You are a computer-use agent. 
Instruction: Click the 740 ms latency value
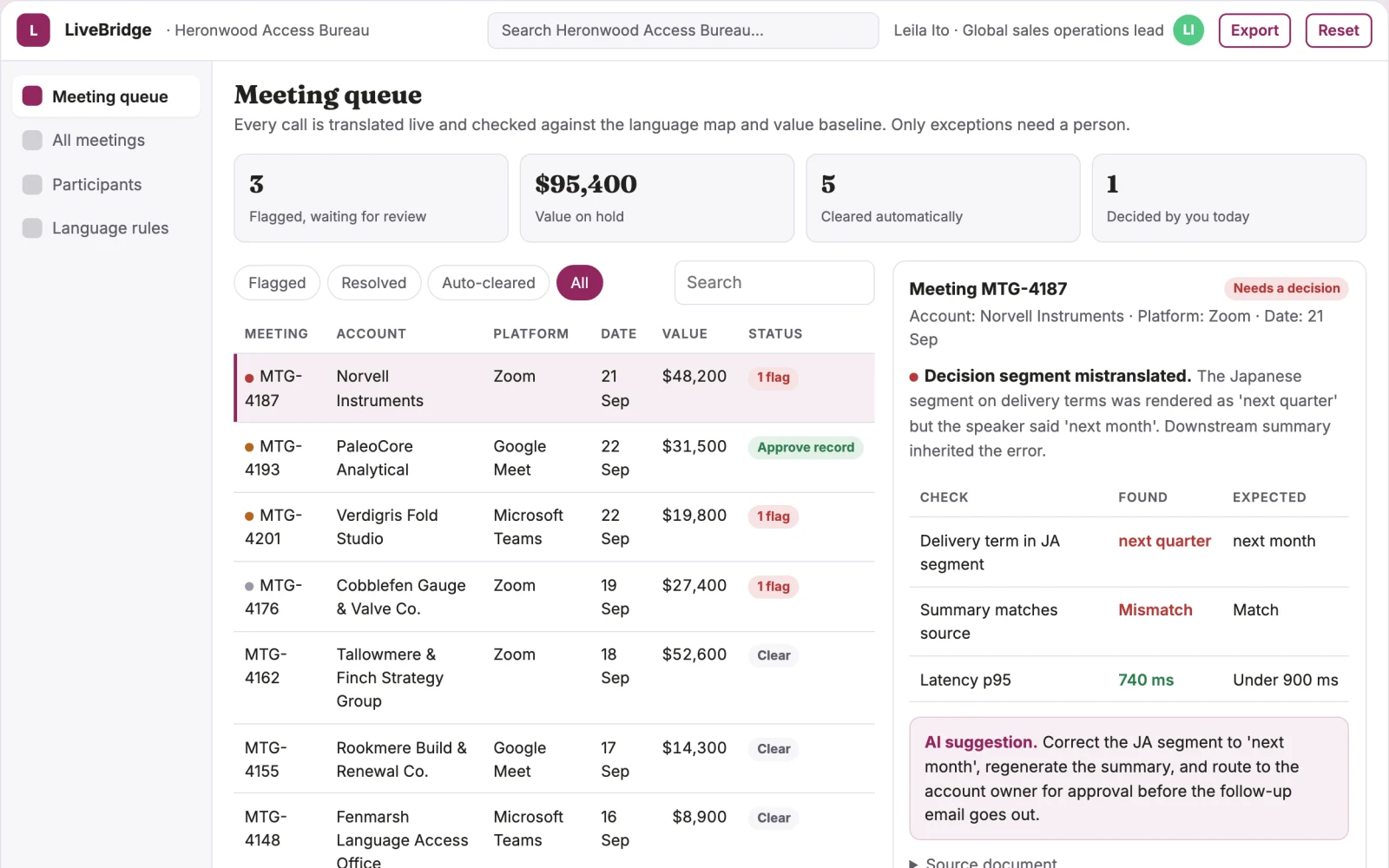point(1146,680)
